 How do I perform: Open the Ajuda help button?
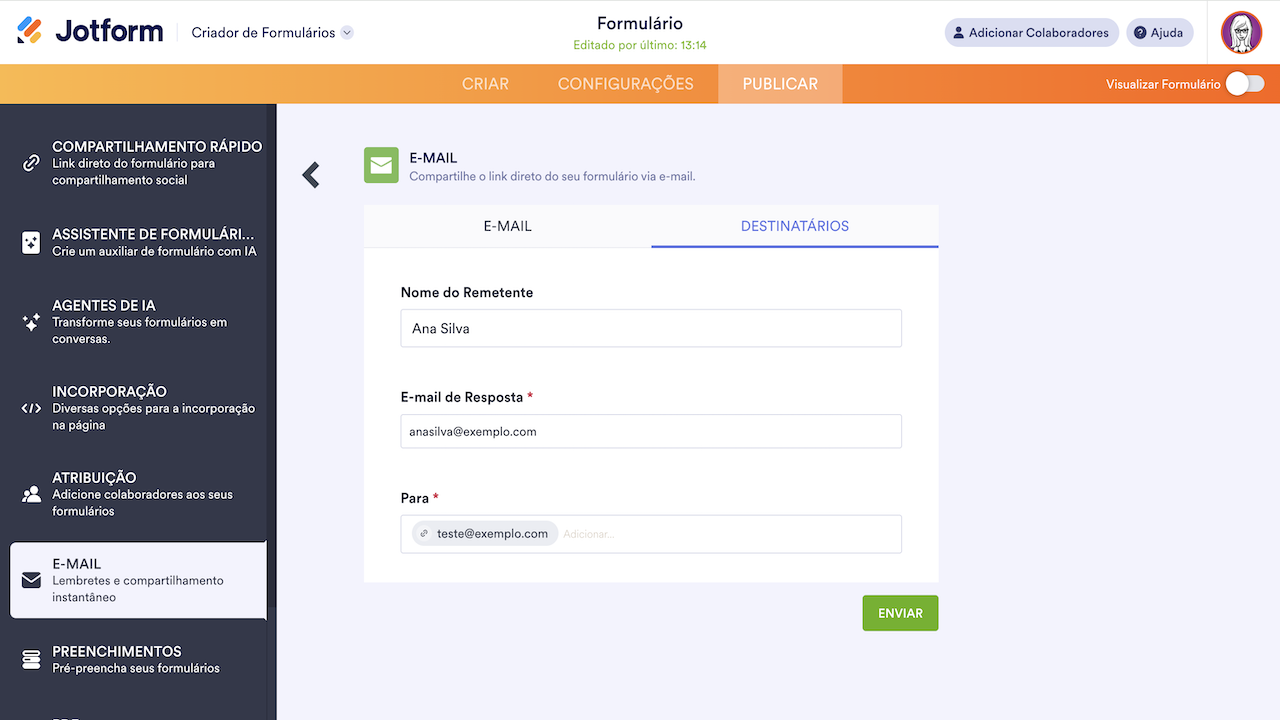[x=1159, y=33]
